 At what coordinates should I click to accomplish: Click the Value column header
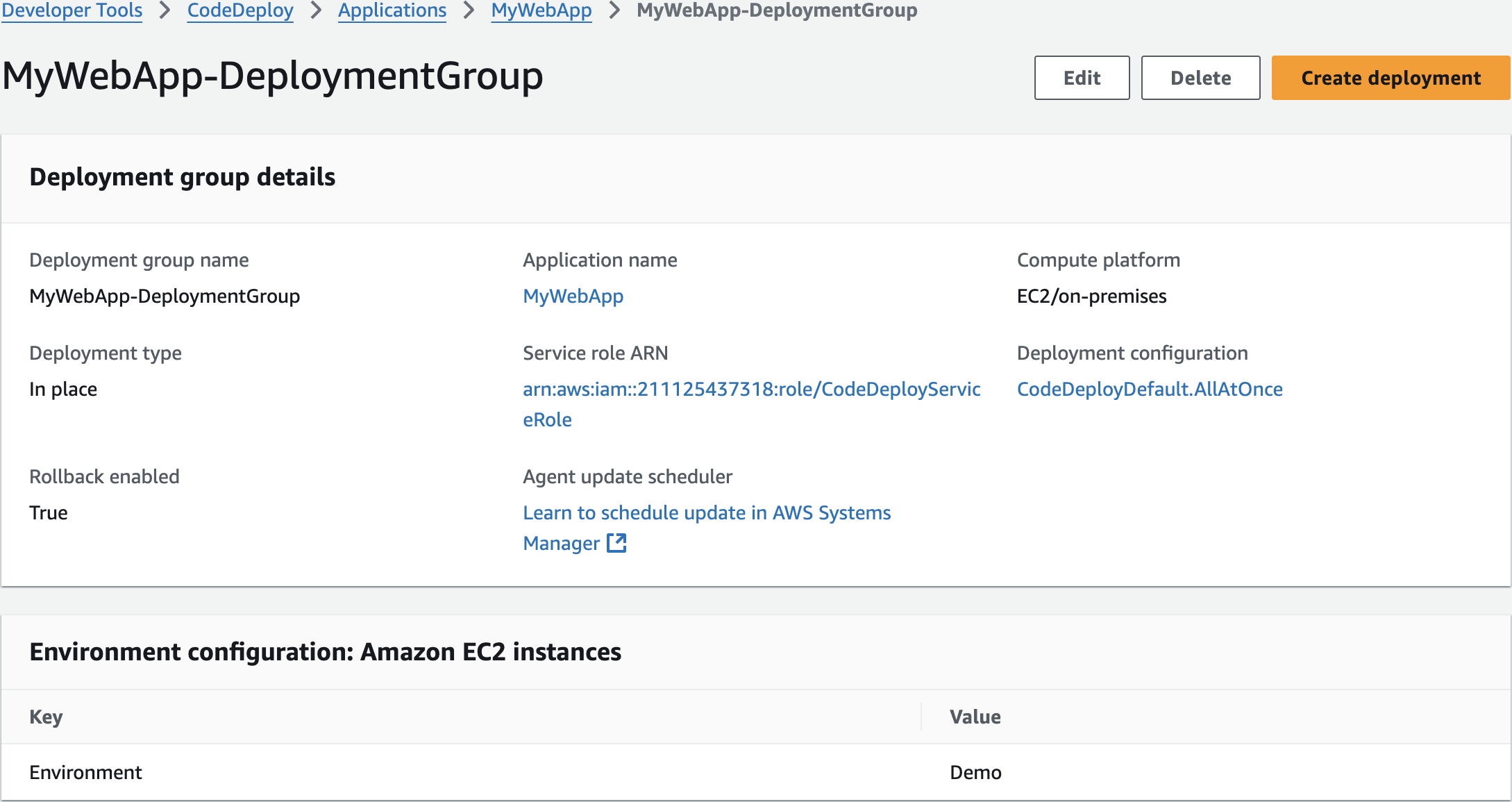click(975, 717)
